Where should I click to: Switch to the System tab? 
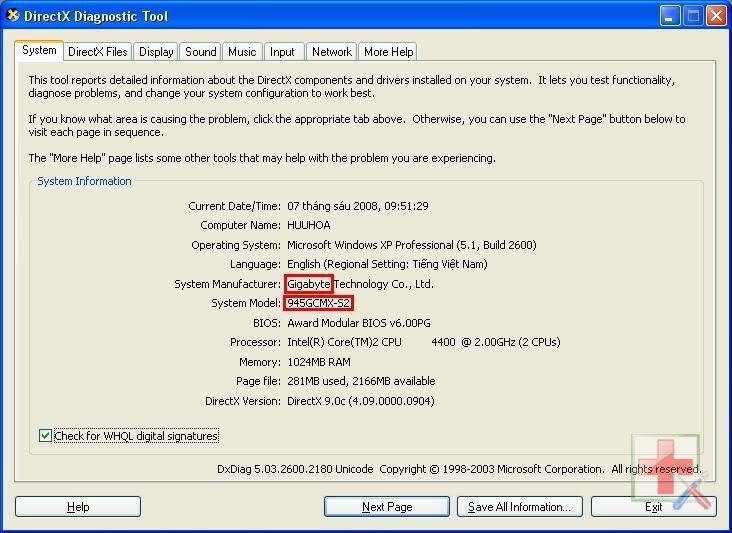(39, 51)
